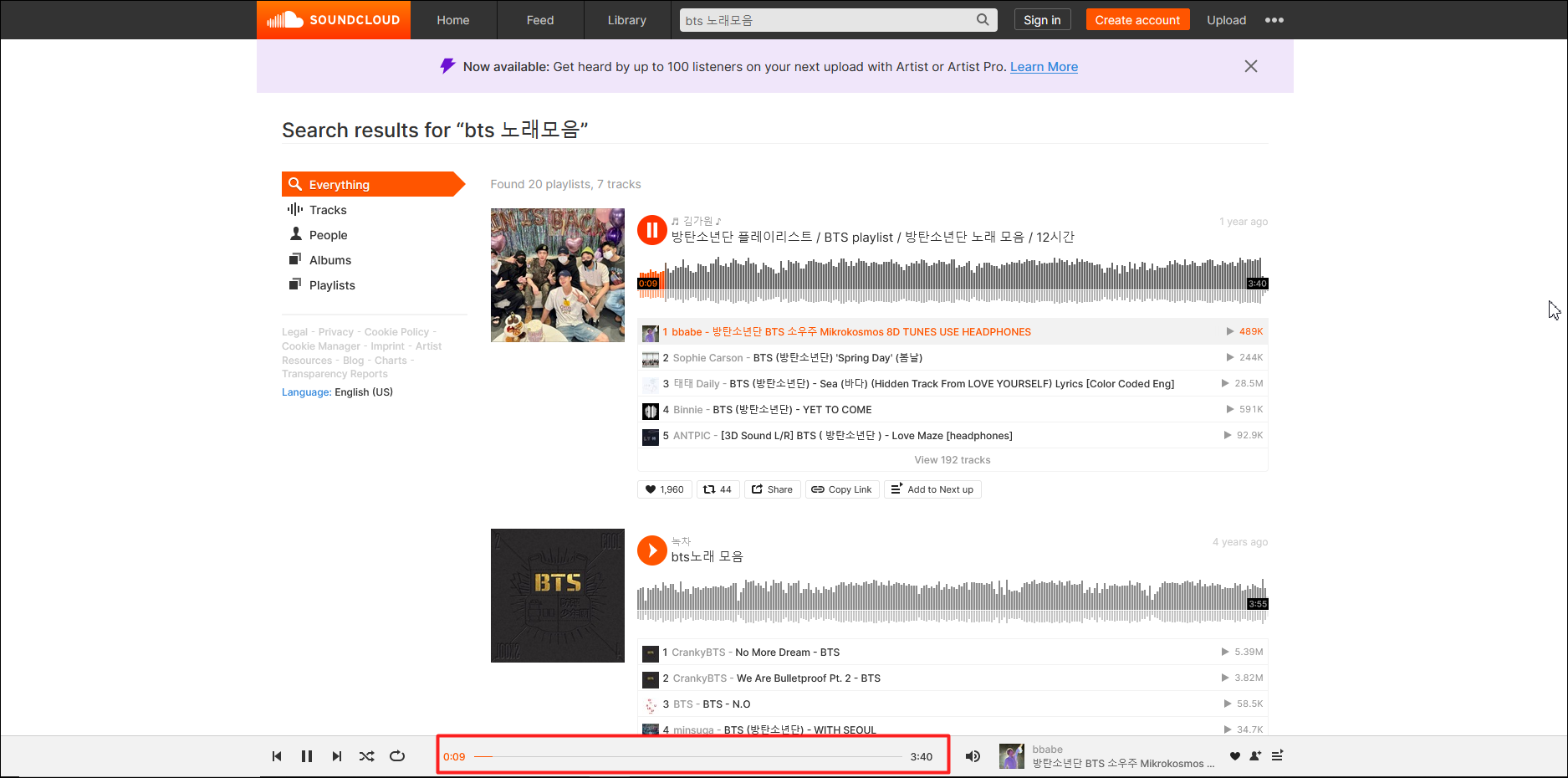Click the Learn More link
Screen dimensions: 1568x778
(1044, 67)
